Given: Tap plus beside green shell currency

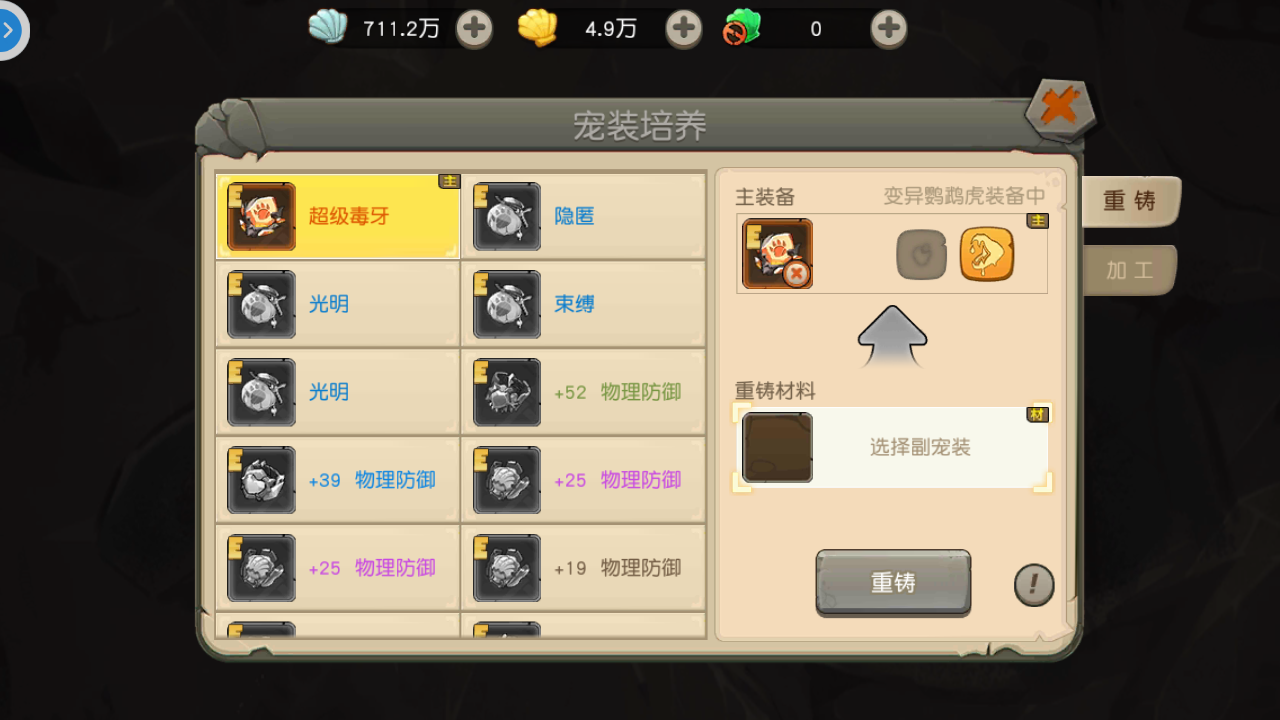Looking at the screenshot, I should tap(889, 28).
